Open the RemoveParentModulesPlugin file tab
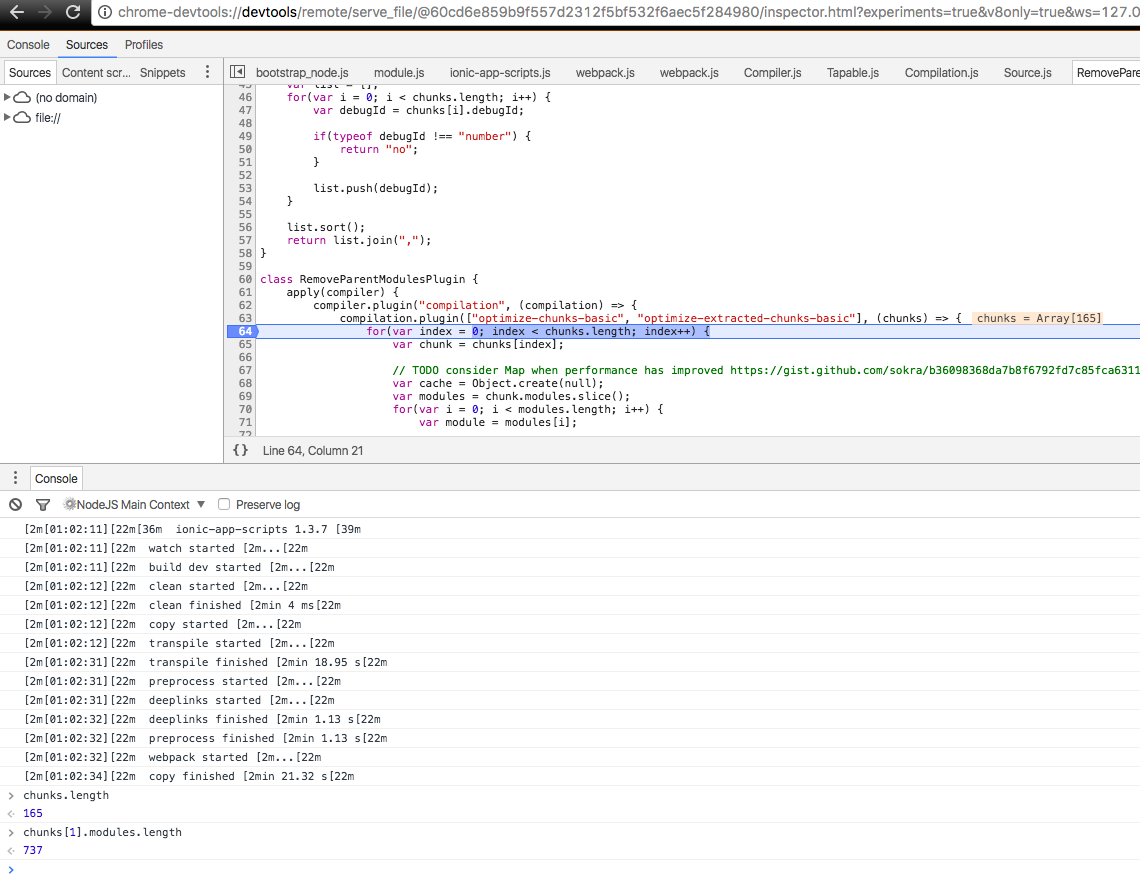1140x895 pixels. 1106,73
